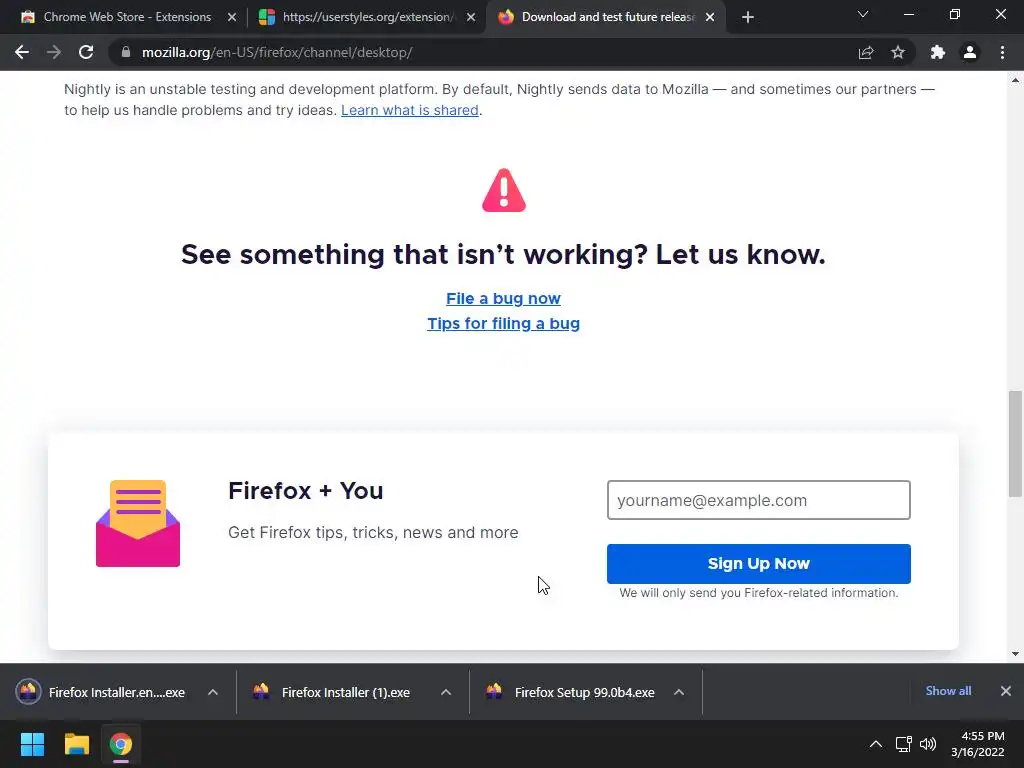Focus the yourname@example.com email field
Screen dimensions: 1024x768
[758, 500]
